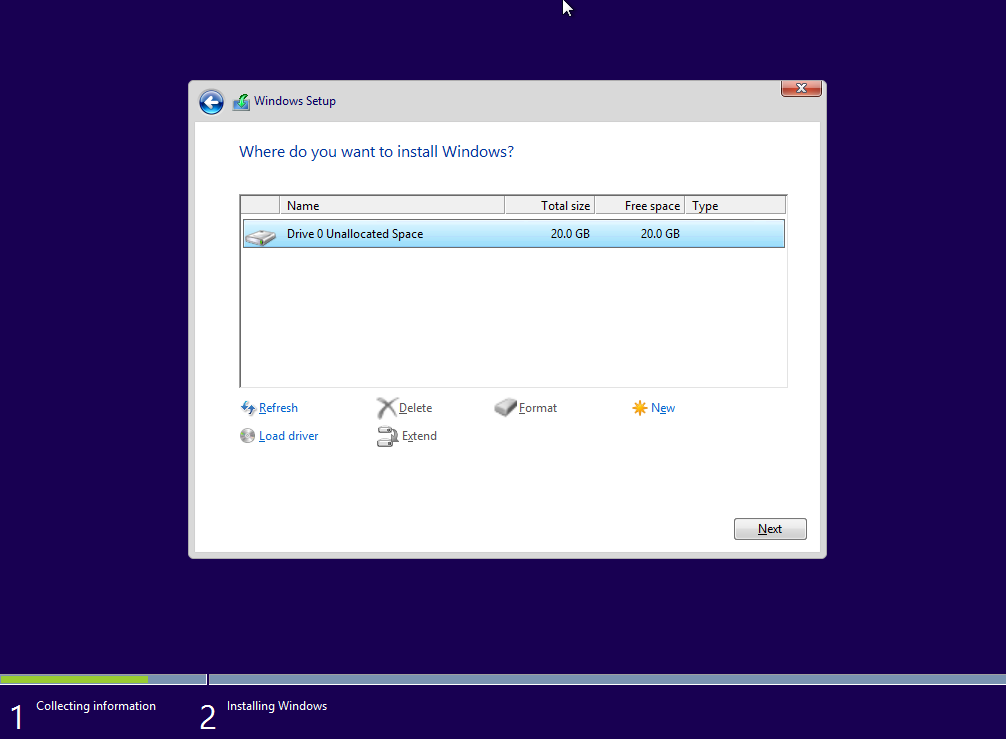Sort by the Name column header
The height and width of the screenshot is (739, 1007).
point(392,205)
